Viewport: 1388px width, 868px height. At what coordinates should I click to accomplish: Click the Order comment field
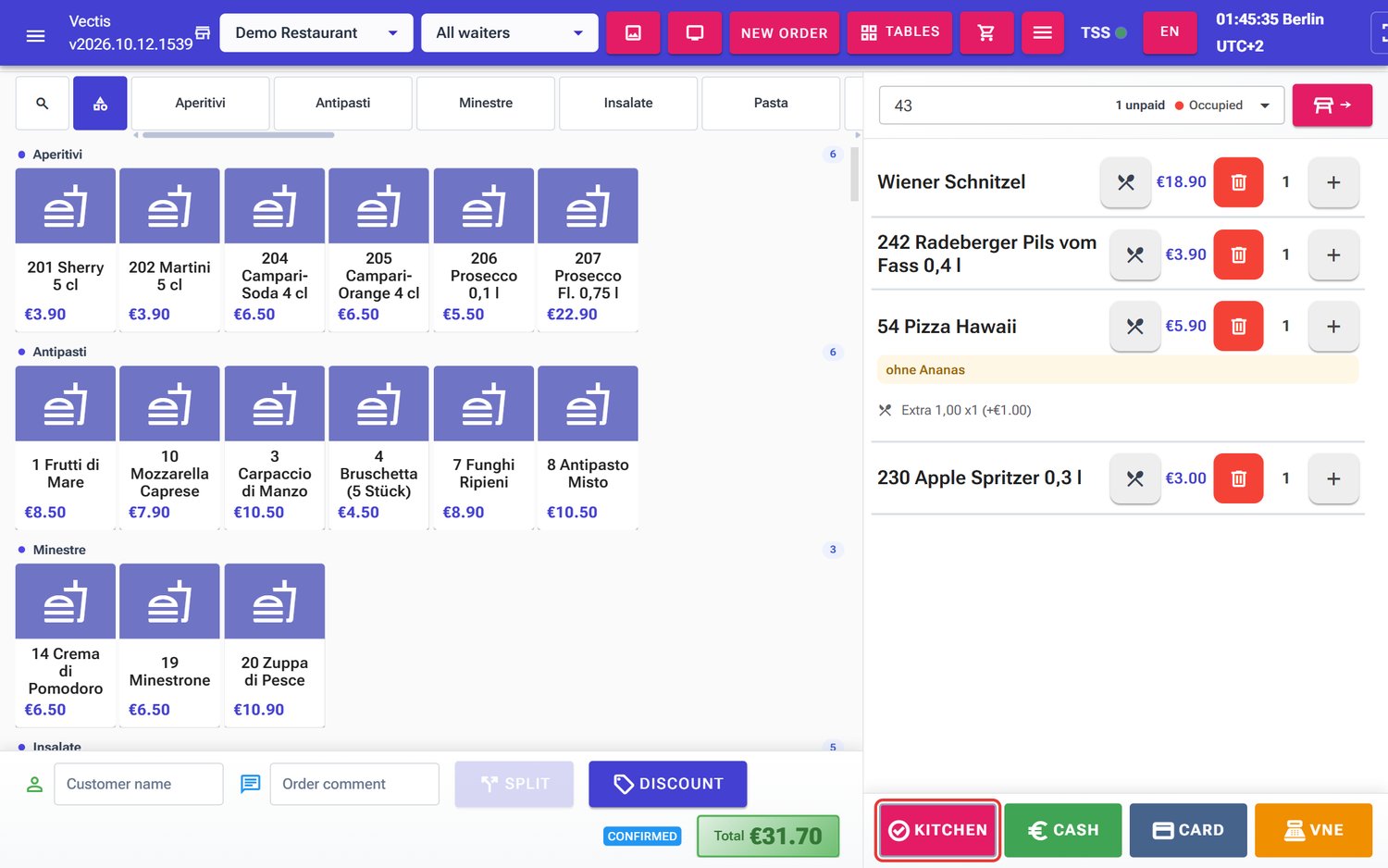point(354,784)
